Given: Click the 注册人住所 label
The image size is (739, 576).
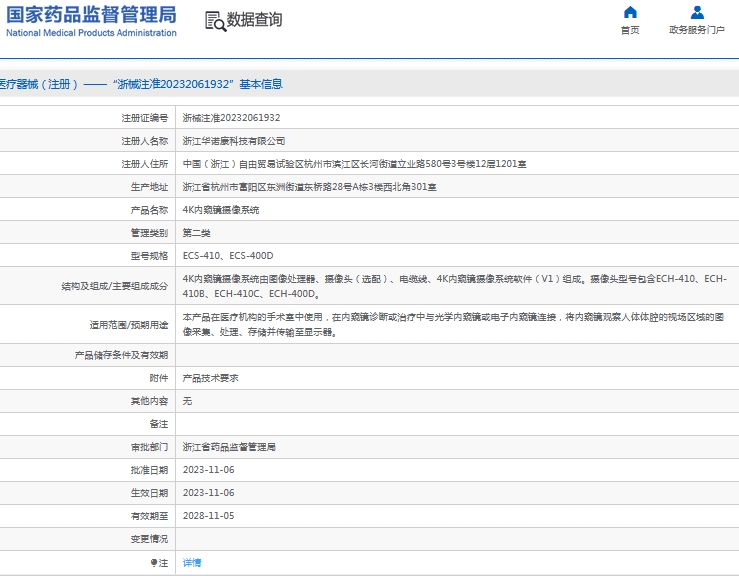Looking at the screenshot, I should [x=145, y=164].
